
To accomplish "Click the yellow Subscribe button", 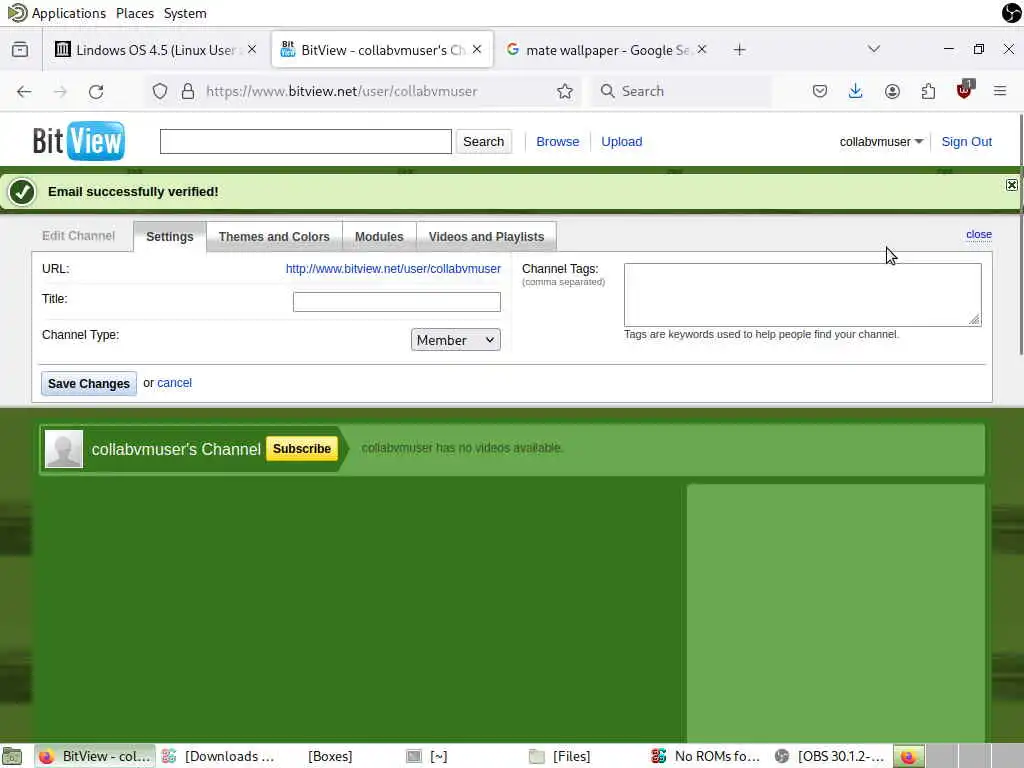I will pyautogui.click(x=302, y=449).
